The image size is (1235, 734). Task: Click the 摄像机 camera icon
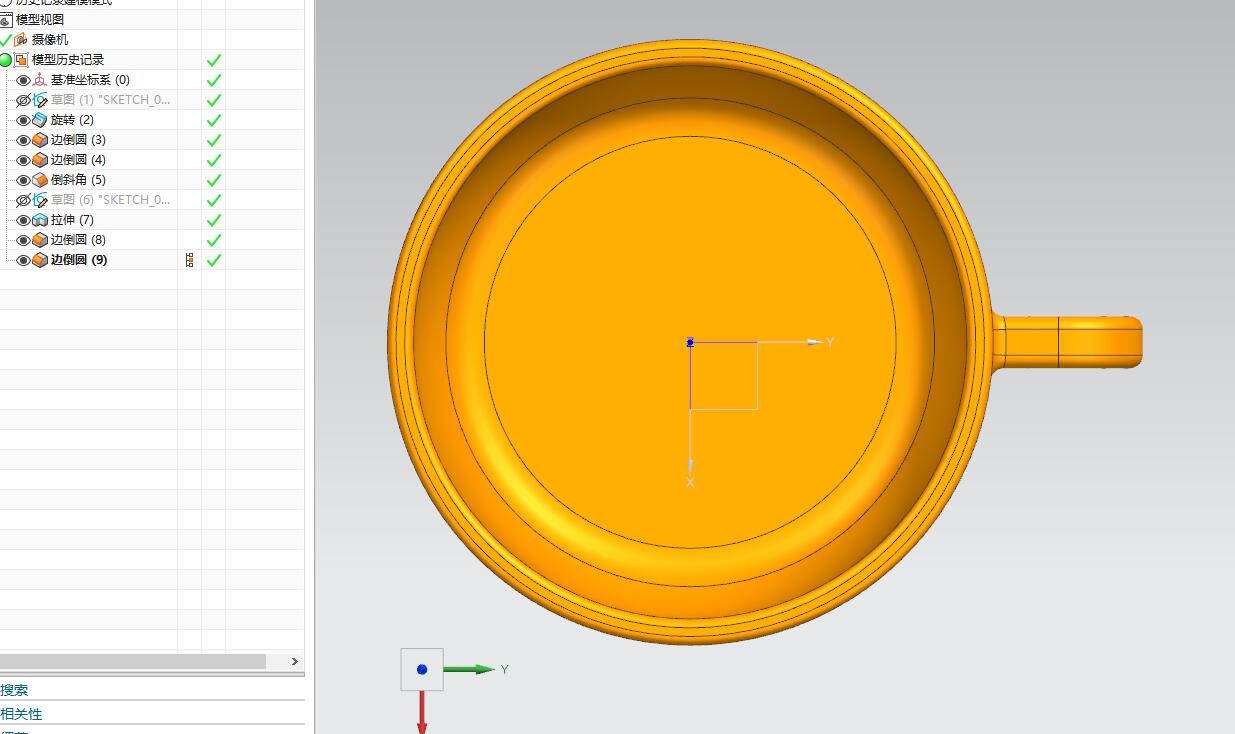(21, 40)
